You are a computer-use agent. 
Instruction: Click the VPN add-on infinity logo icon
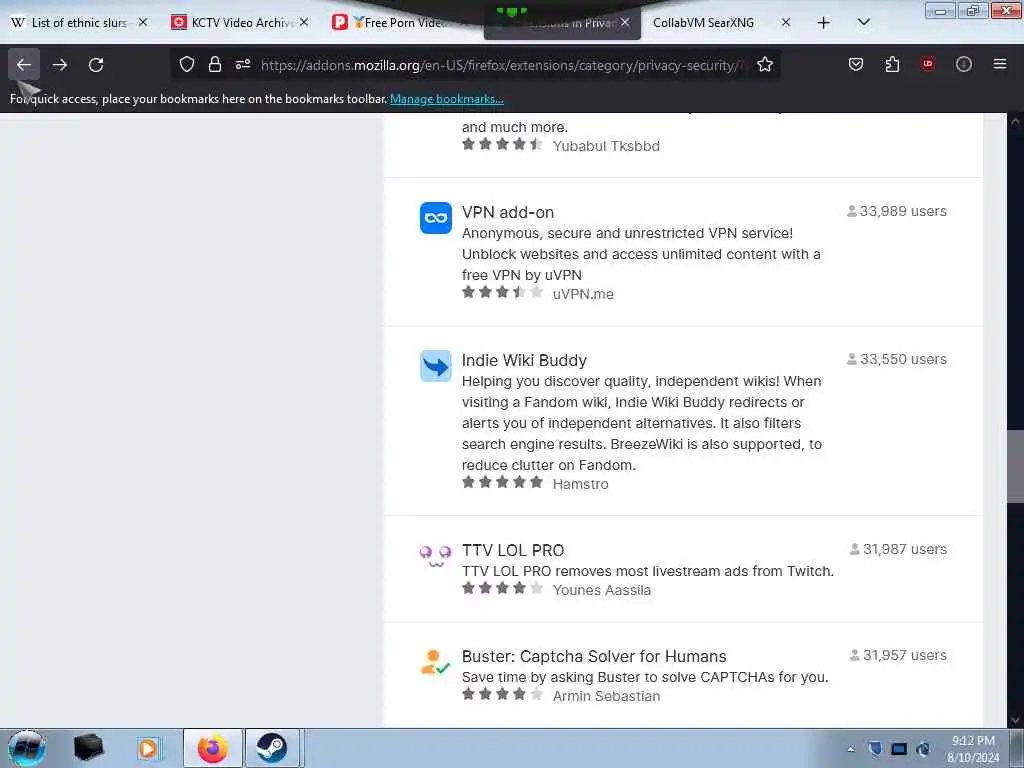pyautogui.click(x=436, y=218)
